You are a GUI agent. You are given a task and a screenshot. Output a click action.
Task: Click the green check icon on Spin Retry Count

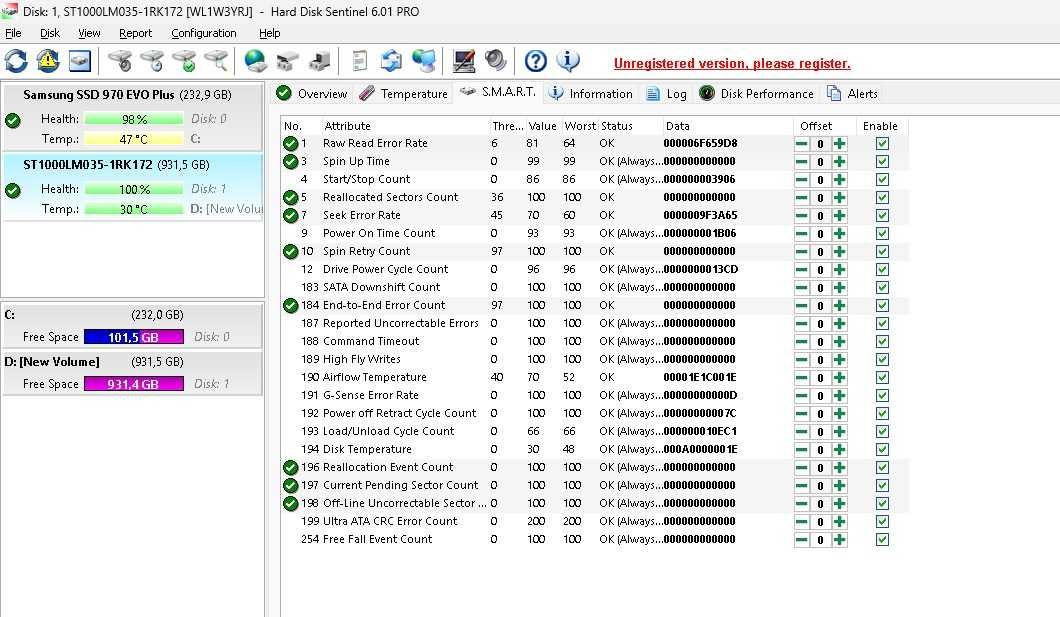click(x=291, y=251)
